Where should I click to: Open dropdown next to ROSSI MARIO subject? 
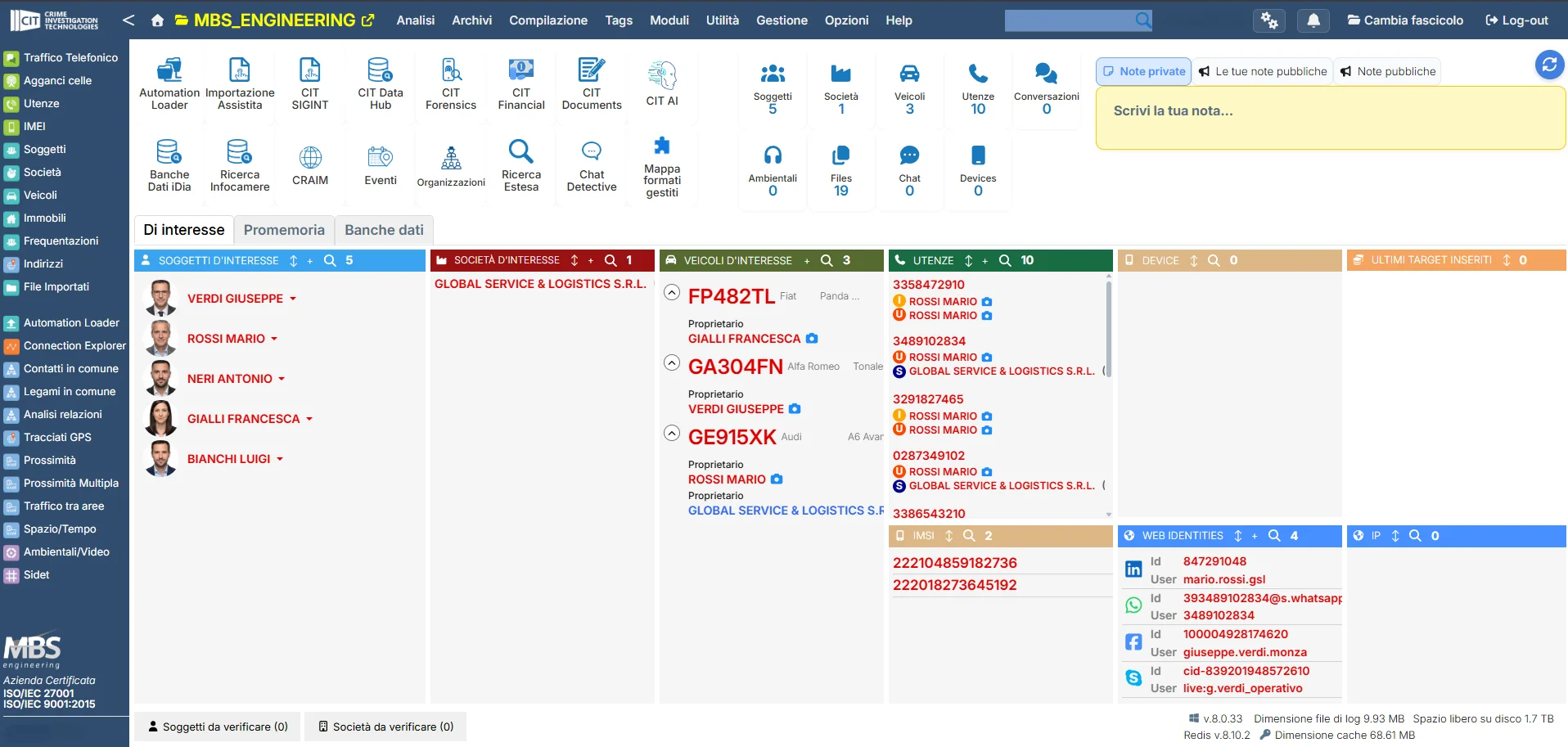click(x=274, y=339)
